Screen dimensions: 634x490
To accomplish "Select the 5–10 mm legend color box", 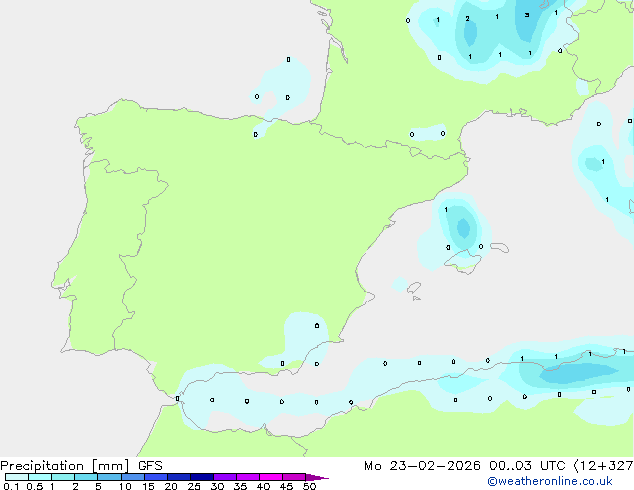I will (x=109, y=477).
